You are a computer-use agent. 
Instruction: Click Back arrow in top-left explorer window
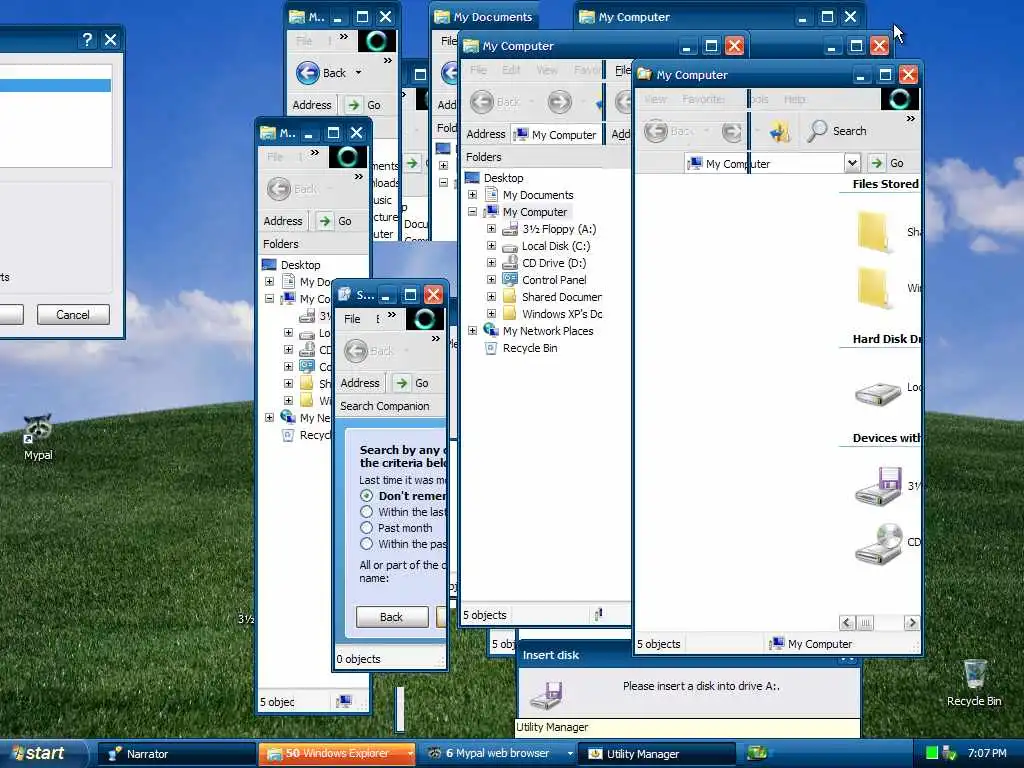point(308,72)
